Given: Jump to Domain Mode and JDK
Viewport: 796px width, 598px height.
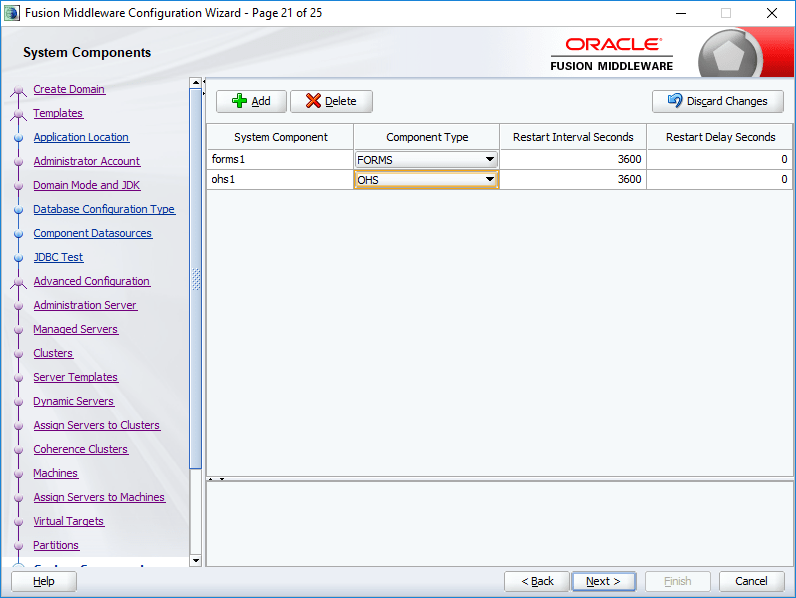Looking at the screenshot, I should click(x=86, y=185).
